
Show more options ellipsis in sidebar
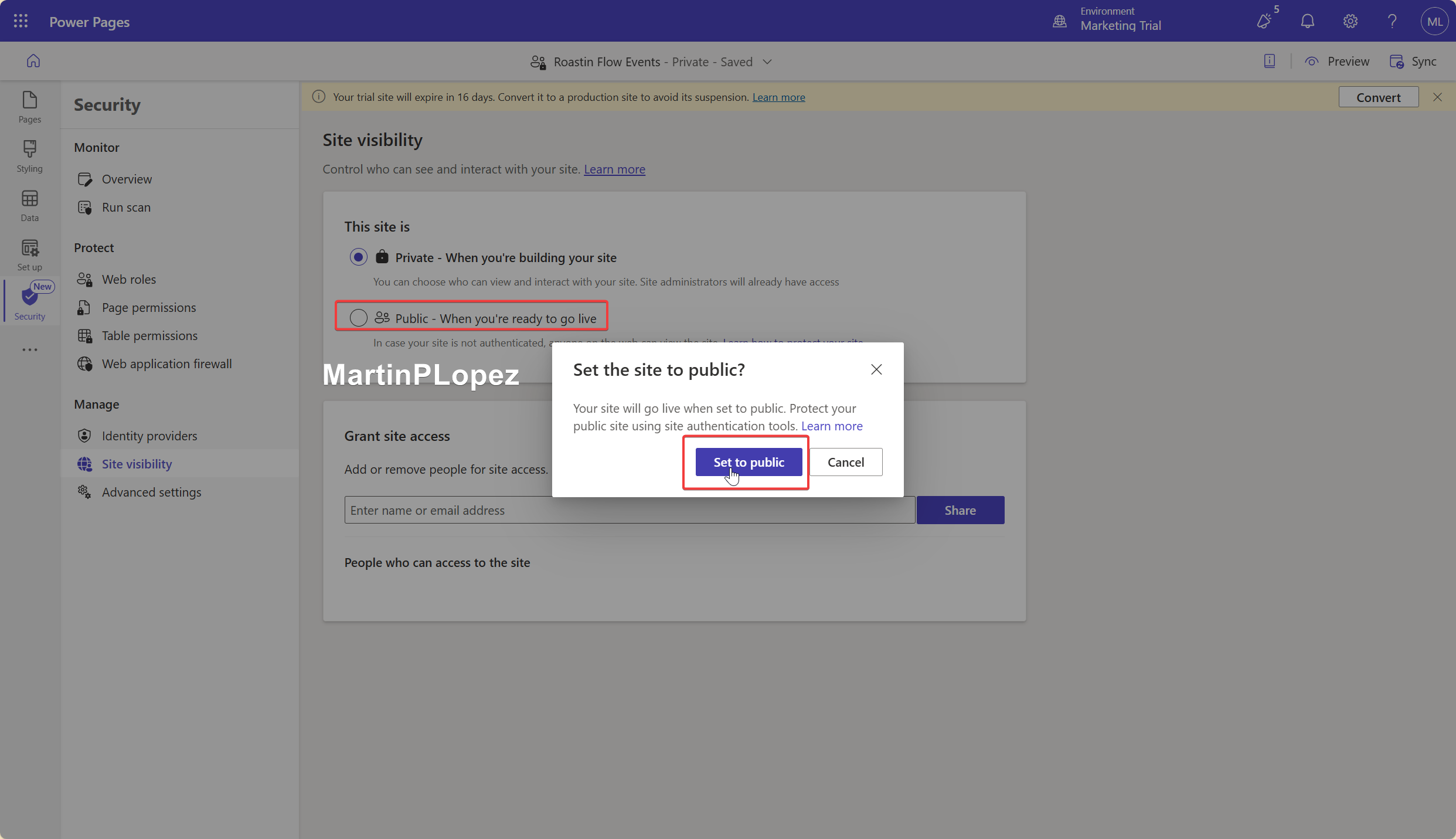click(x=29, y=349)
